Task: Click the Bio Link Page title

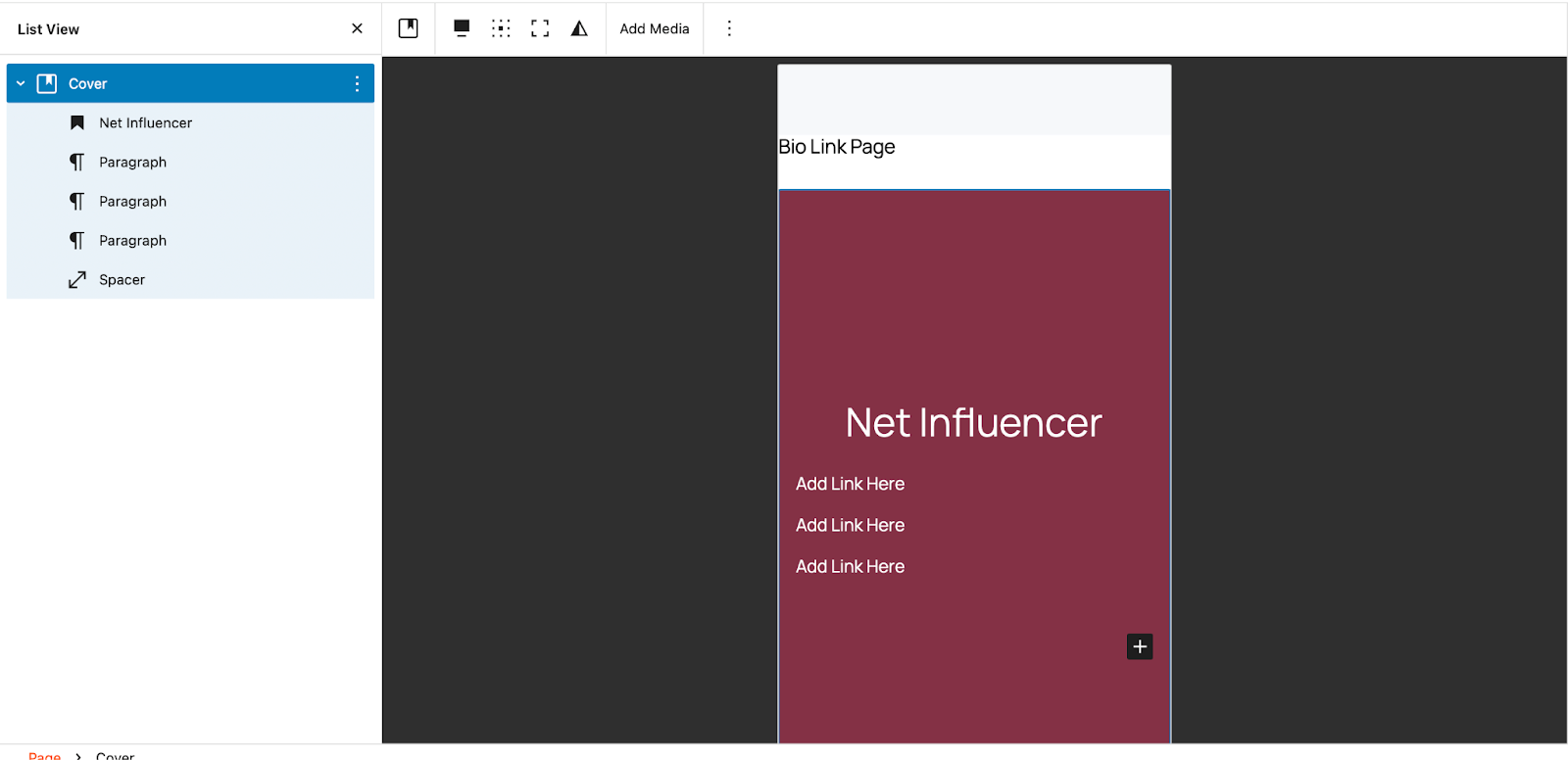Action: 837,147
